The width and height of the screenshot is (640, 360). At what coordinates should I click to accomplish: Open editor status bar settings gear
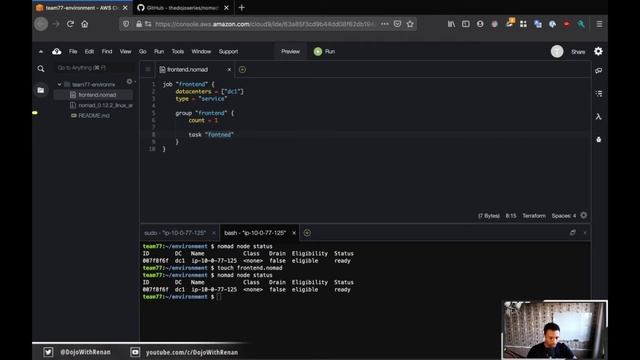pos(584,215)
